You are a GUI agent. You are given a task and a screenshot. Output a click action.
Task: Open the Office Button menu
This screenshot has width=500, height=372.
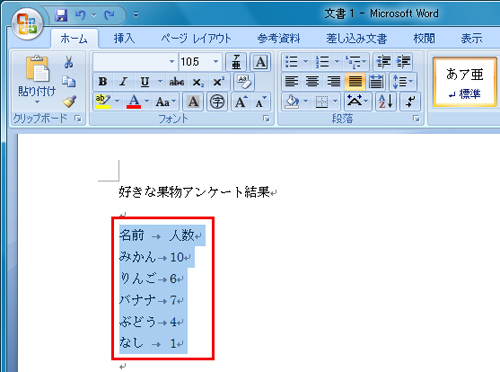[27, 24]
